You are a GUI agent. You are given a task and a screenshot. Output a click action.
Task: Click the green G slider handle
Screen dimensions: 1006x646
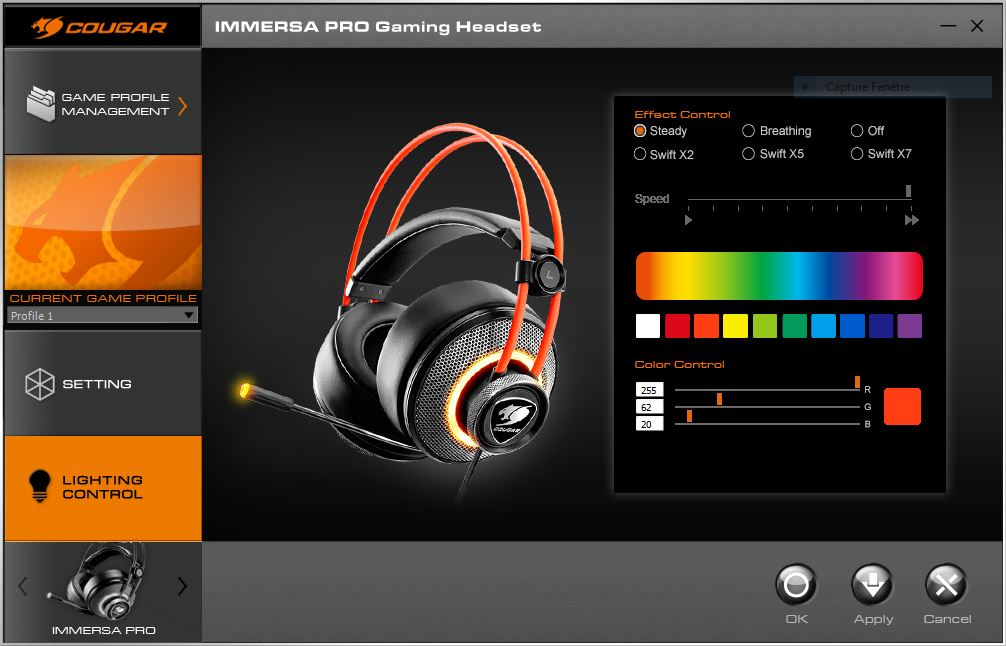pos(719,399)
